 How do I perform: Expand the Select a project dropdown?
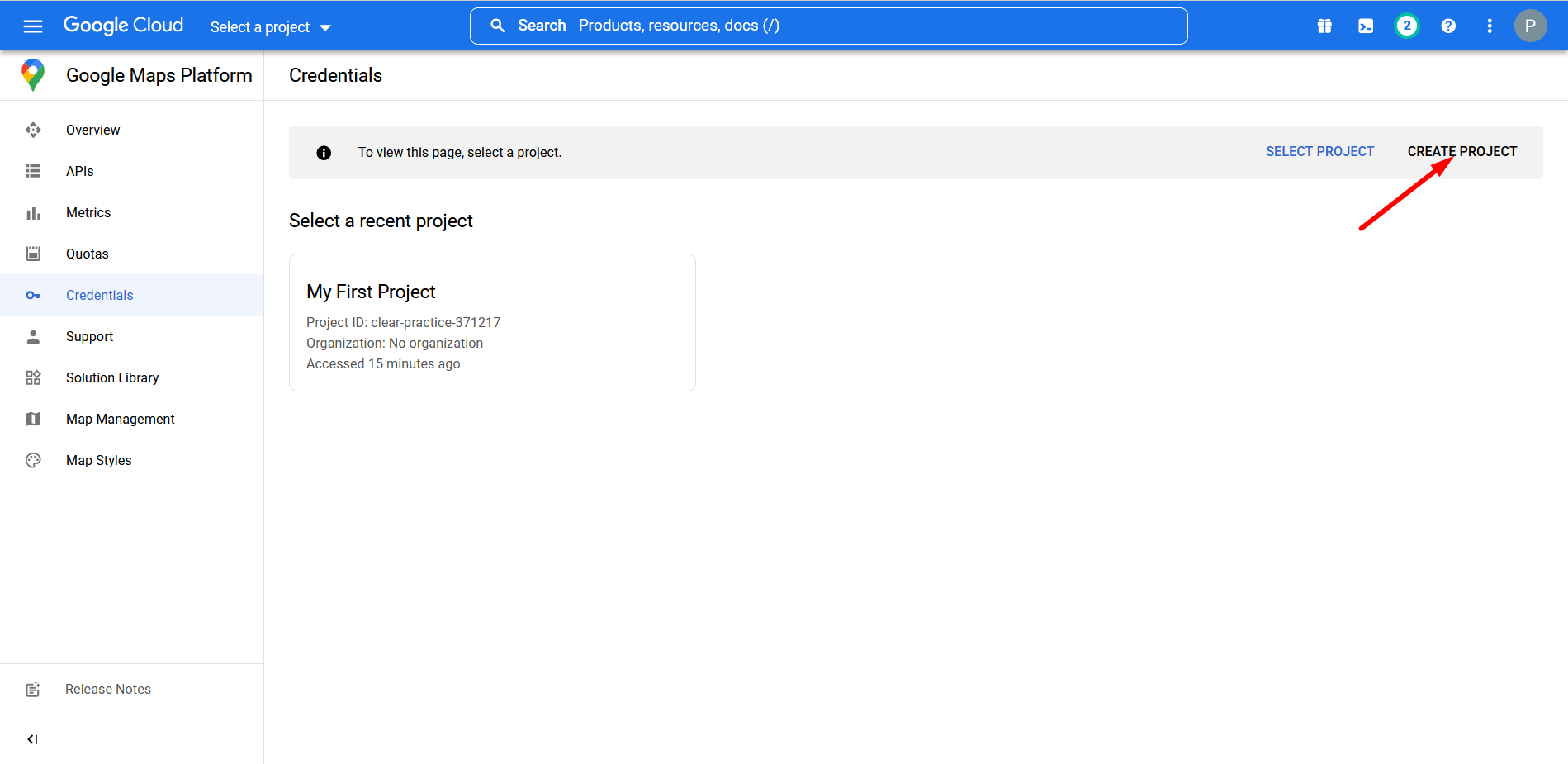coord(271,27)
